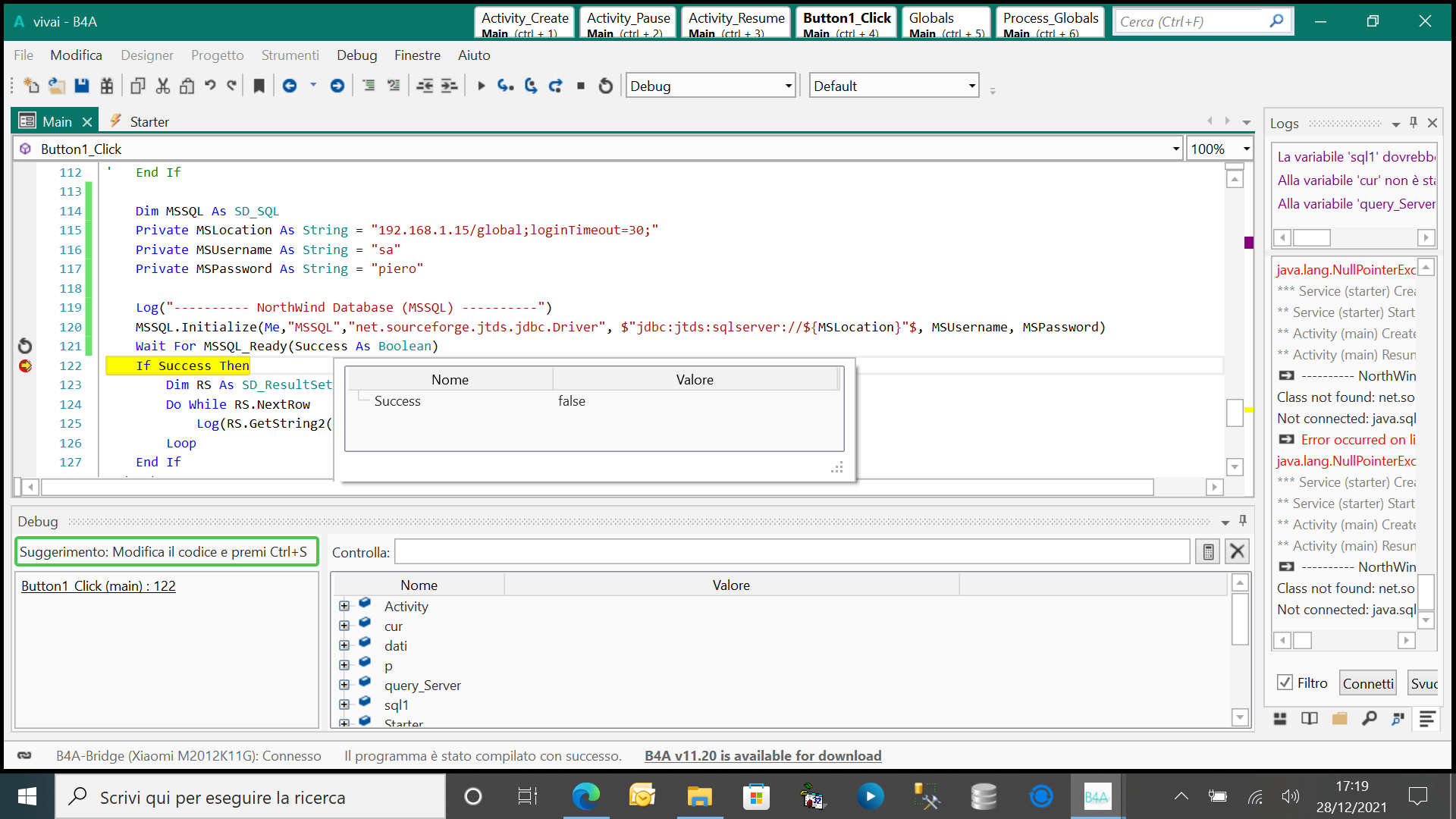Click the Restart circular arrow toolbar icon
1456x819 pixels.
605,86
